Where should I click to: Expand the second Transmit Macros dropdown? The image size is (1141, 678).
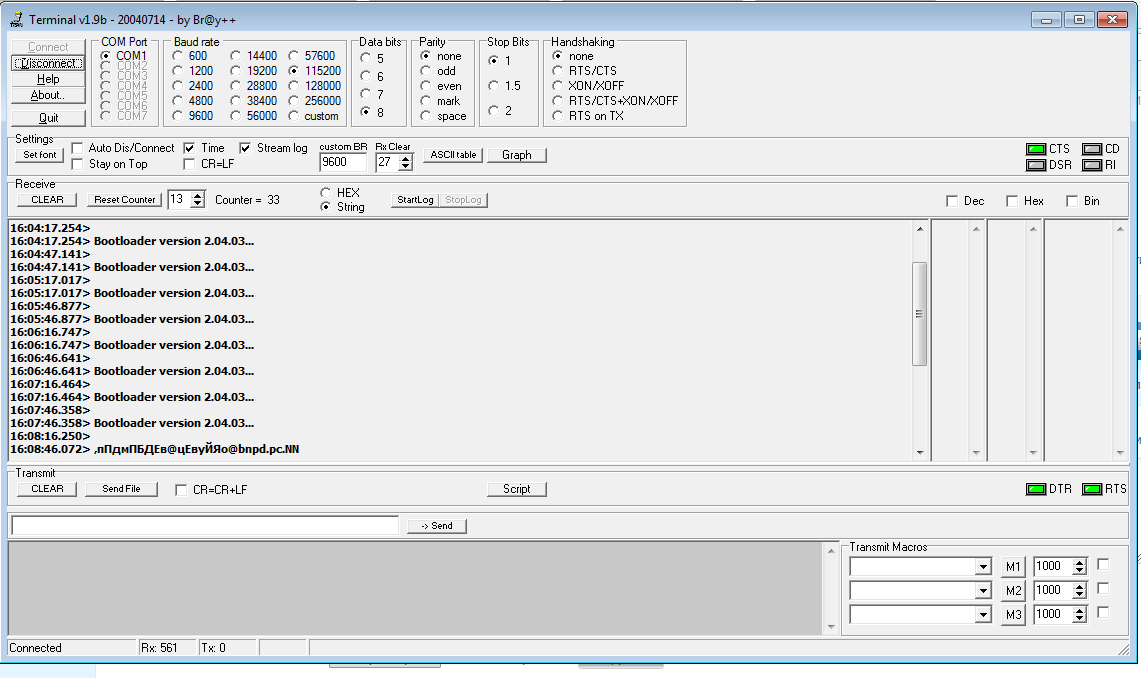(982, 591)
